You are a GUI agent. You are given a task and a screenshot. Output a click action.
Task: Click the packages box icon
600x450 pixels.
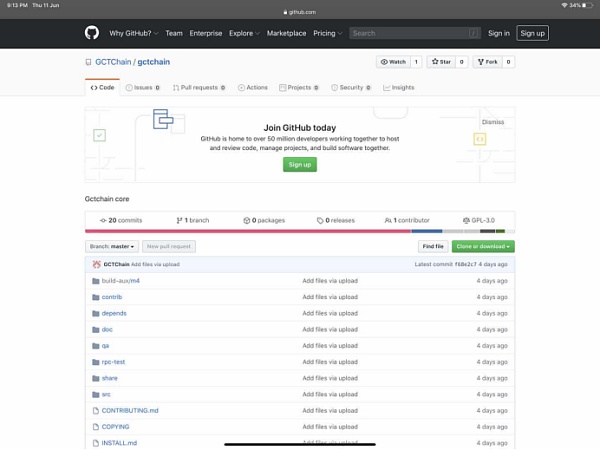point(247,220)
